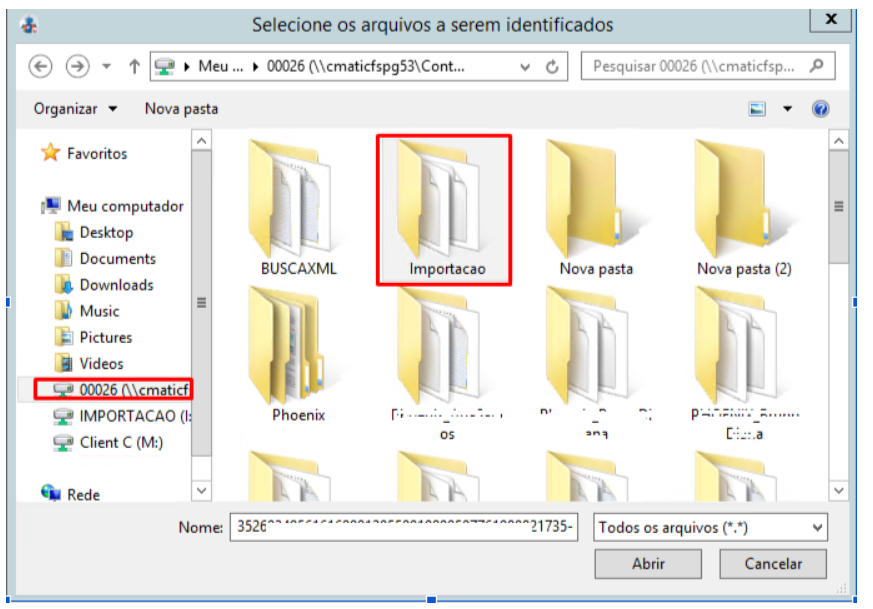
Task: Click file list scrollbar up arrow
Action: (838, 140)
